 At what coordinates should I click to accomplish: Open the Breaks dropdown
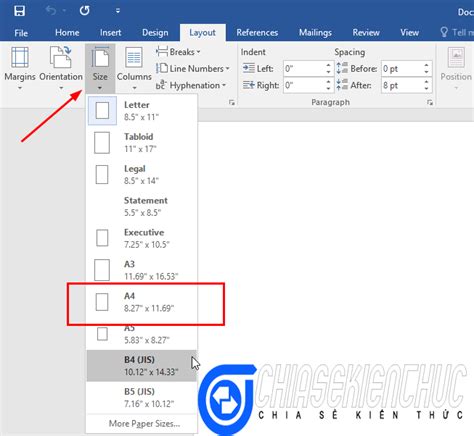[178, 52]
